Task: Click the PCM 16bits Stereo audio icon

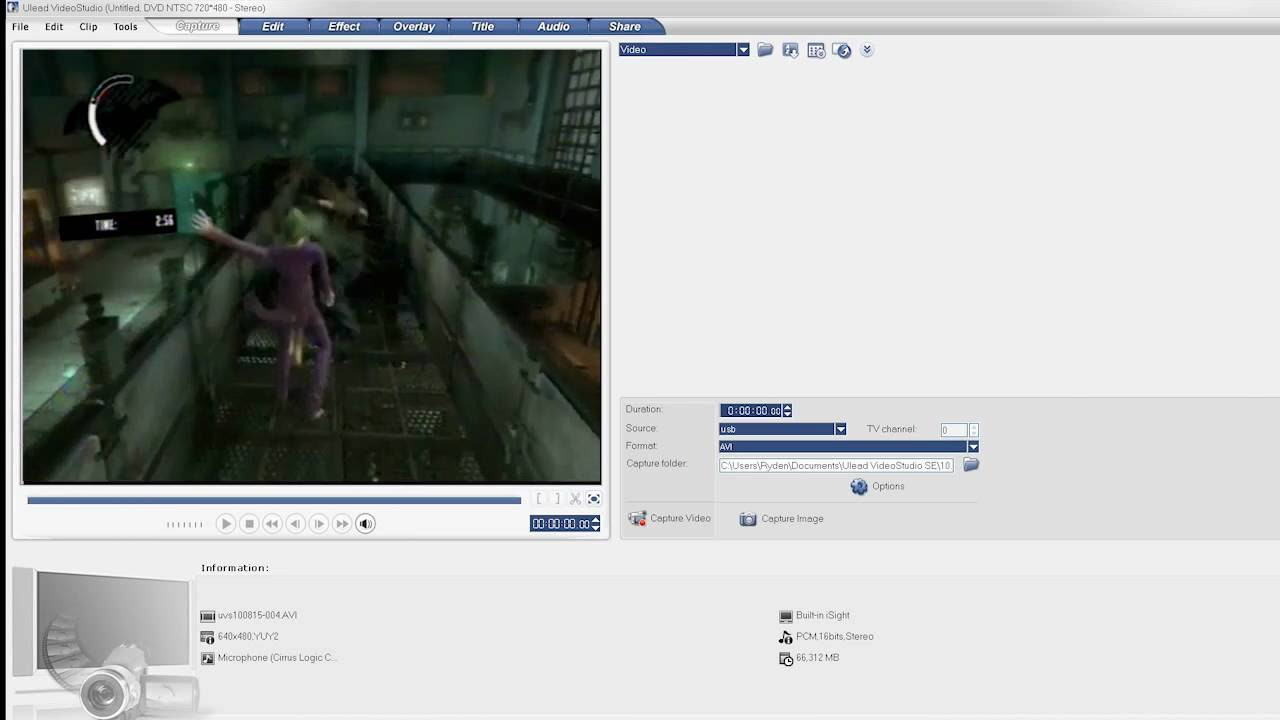Action: pyautogui.click(x=786, y=637)
